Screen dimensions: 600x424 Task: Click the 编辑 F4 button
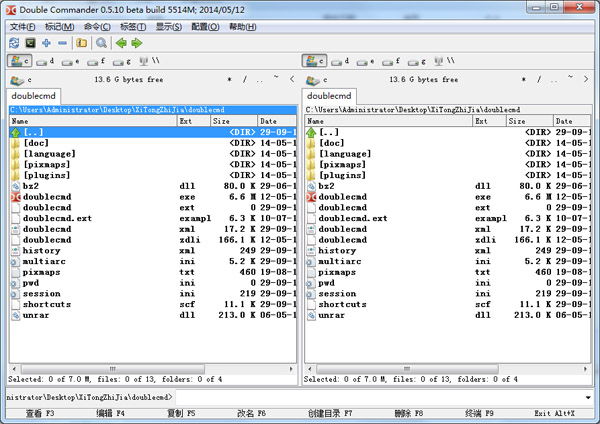[x=110, y=413]
